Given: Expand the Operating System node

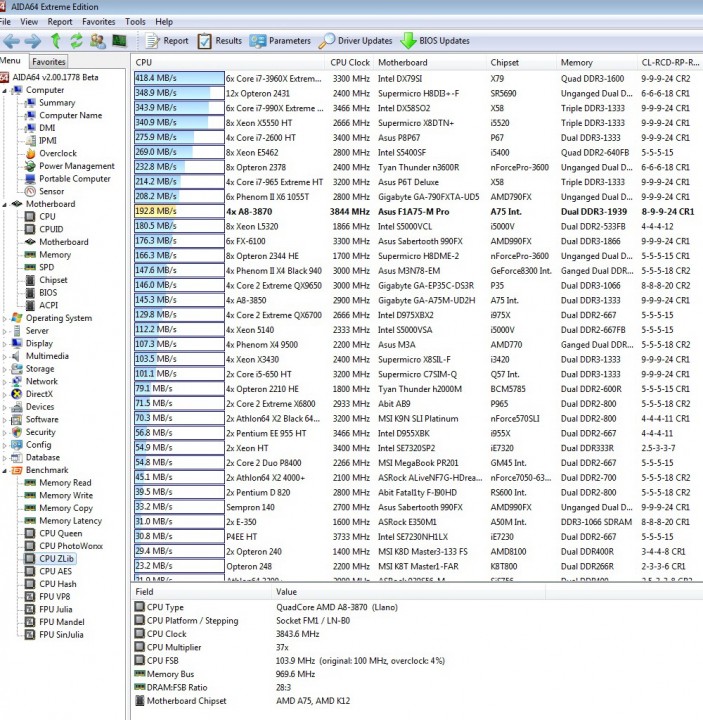Looking at the screenshot, I should [5, 318].
